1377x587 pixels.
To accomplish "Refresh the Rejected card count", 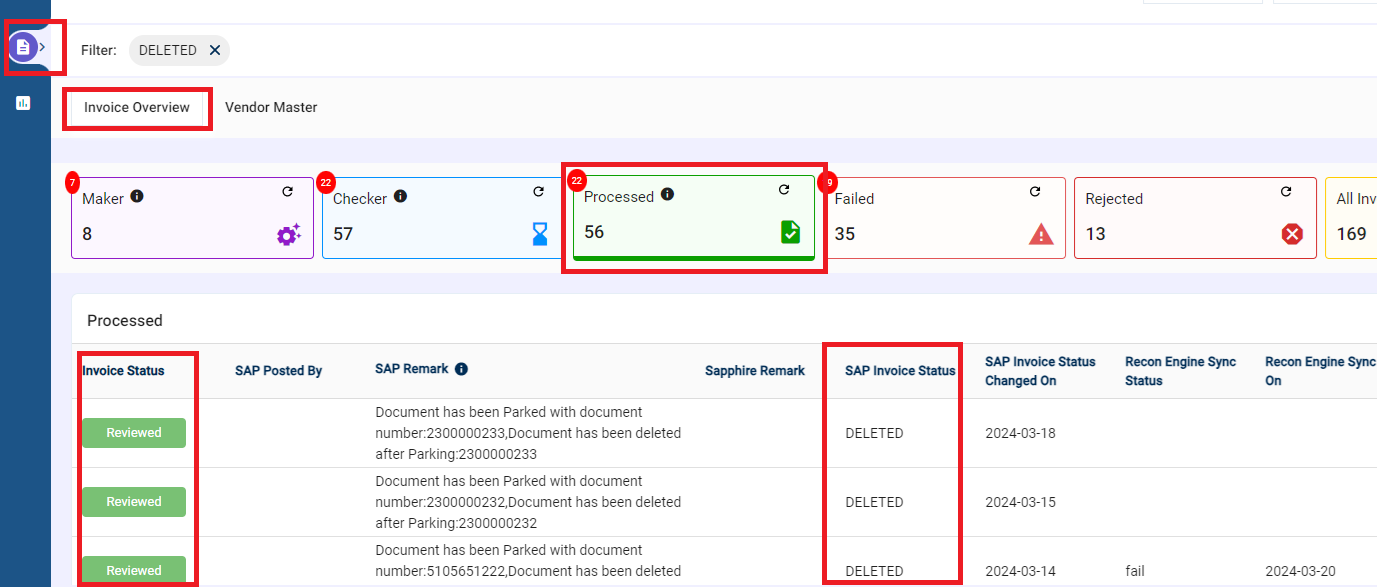I will click(x=1286, y=191).
